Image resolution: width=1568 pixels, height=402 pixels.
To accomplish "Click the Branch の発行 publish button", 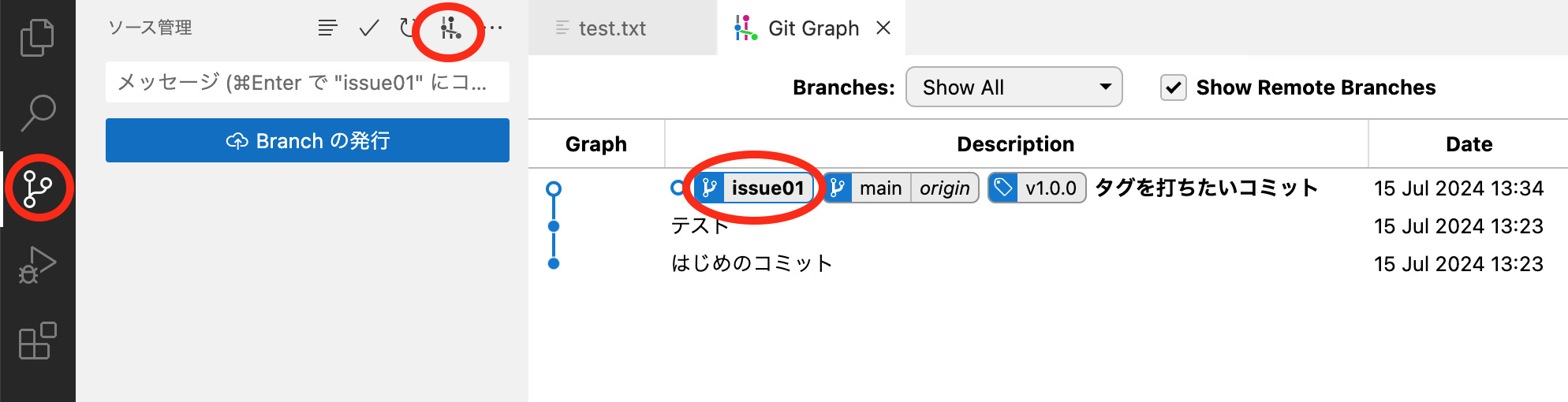I will [308, 140].
